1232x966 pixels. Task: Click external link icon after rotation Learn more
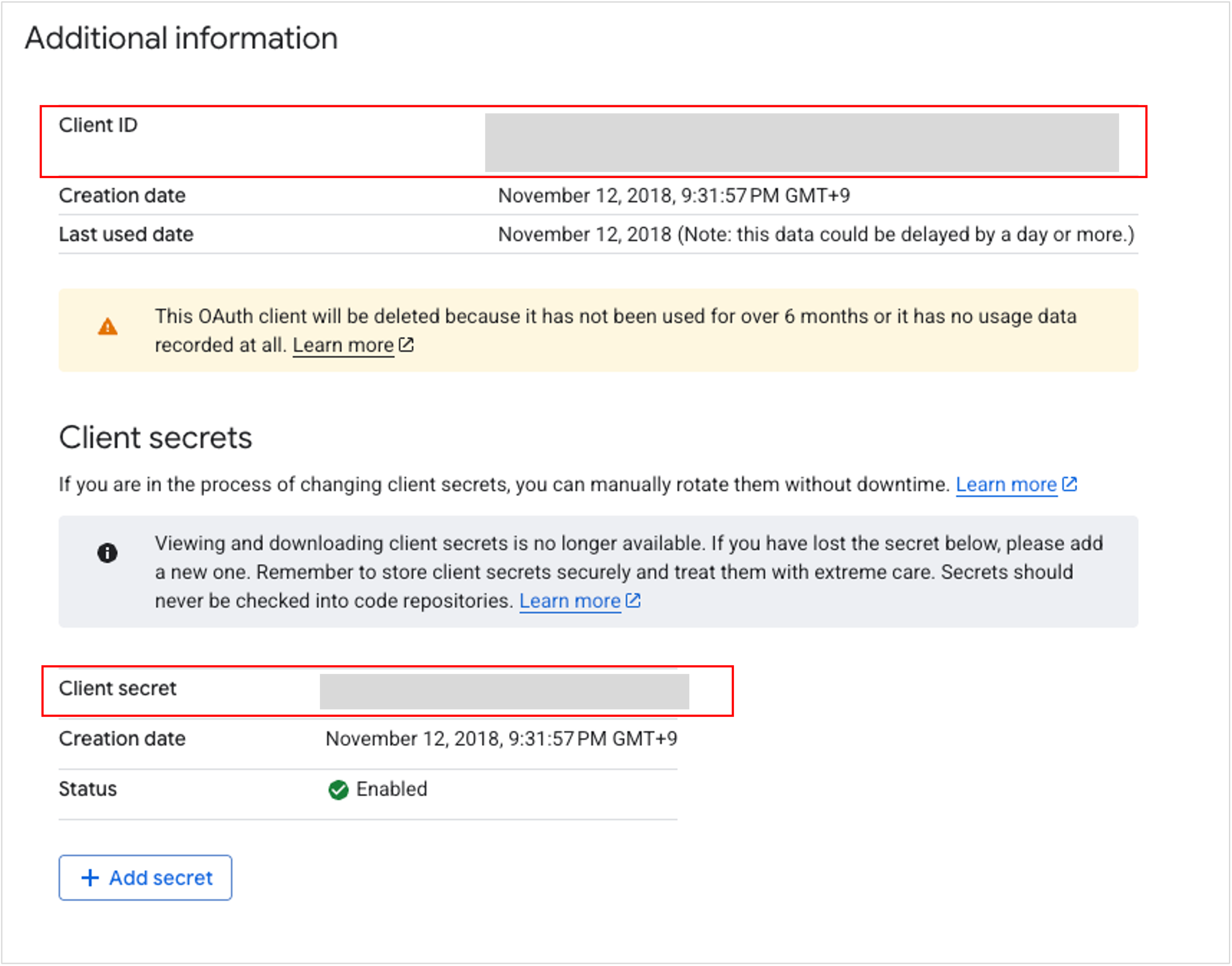[1070, 484]
